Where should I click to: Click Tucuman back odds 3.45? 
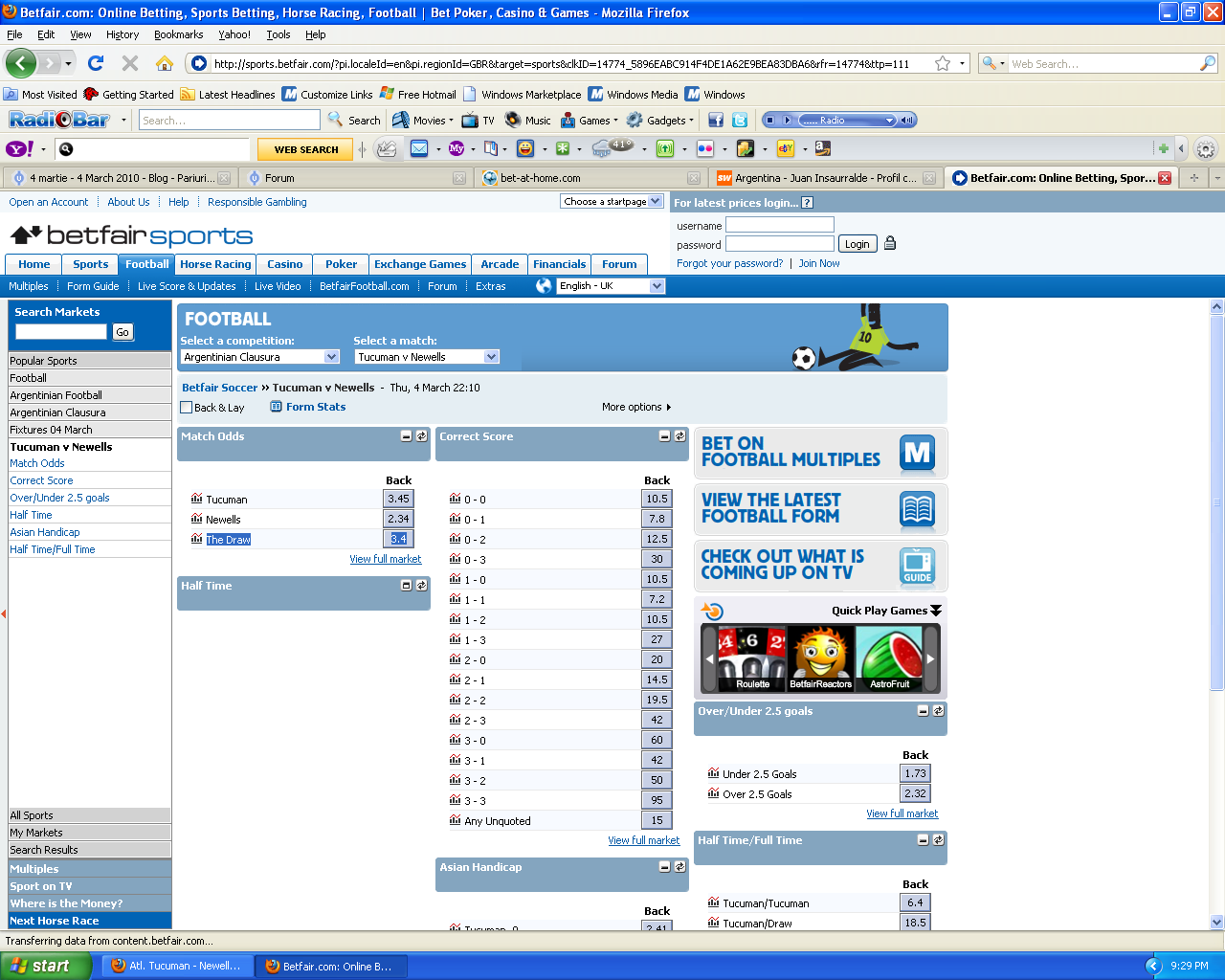(x=399, y=499)
